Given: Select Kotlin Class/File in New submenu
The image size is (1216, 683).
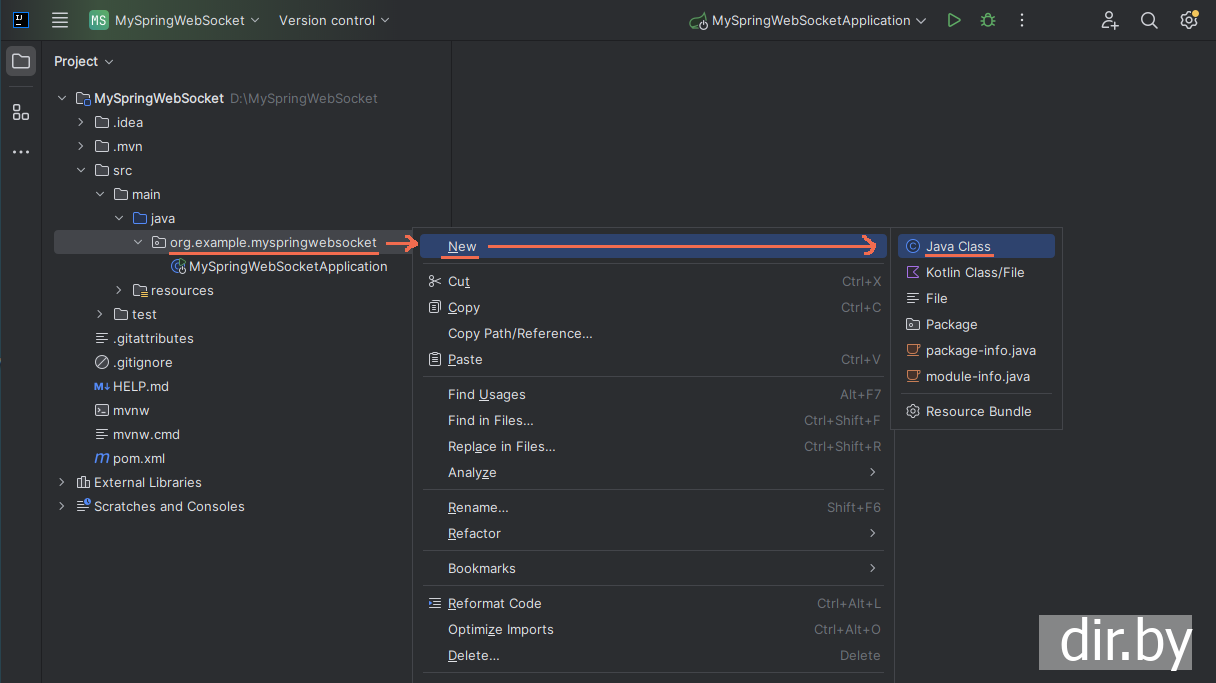Looking at the screenshot, I should coord(976,272).
